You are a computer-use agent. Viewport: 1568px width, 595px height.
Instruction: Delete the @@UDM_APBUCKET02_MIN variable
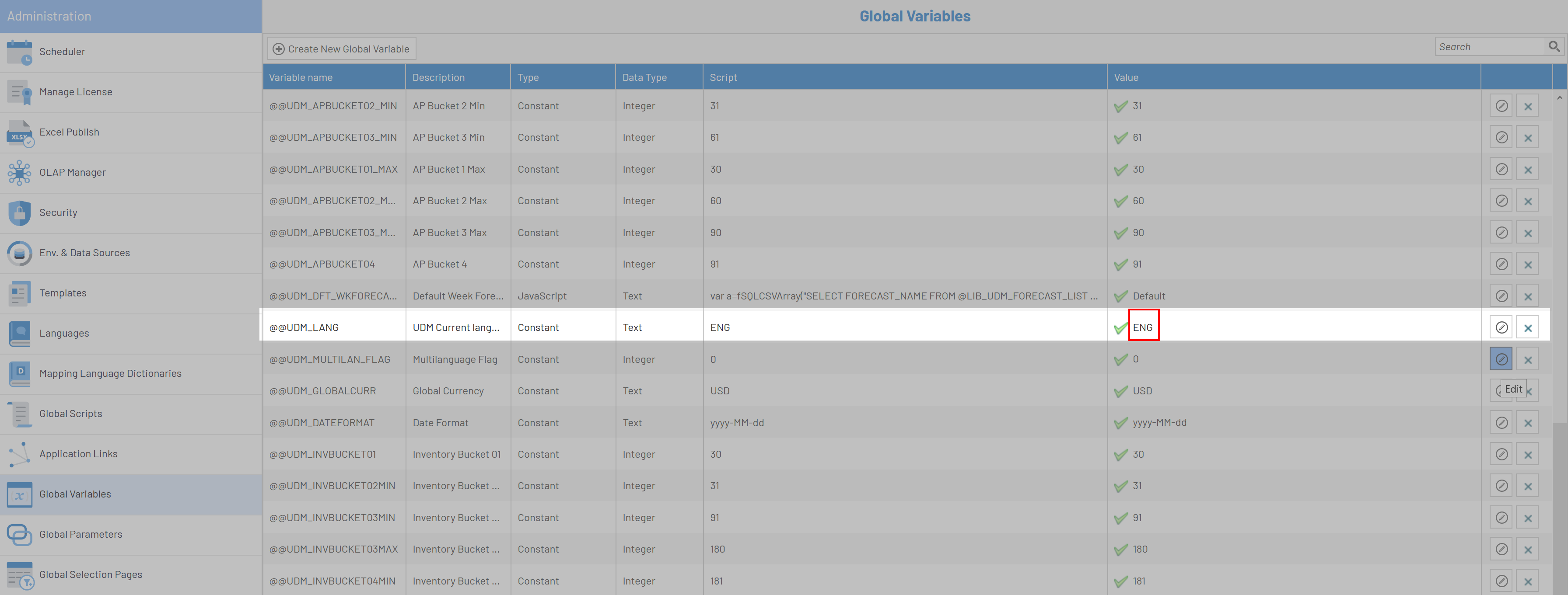pyautogui.click(x=1527, y=106)
